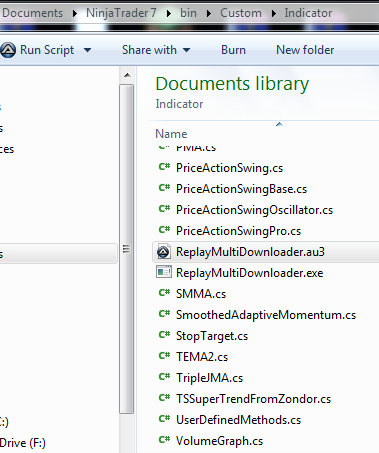The image size is (379, 453).
Task: Select the NinjaTrader 7 breadcrumb segment
Action: [x=121, y=13]
